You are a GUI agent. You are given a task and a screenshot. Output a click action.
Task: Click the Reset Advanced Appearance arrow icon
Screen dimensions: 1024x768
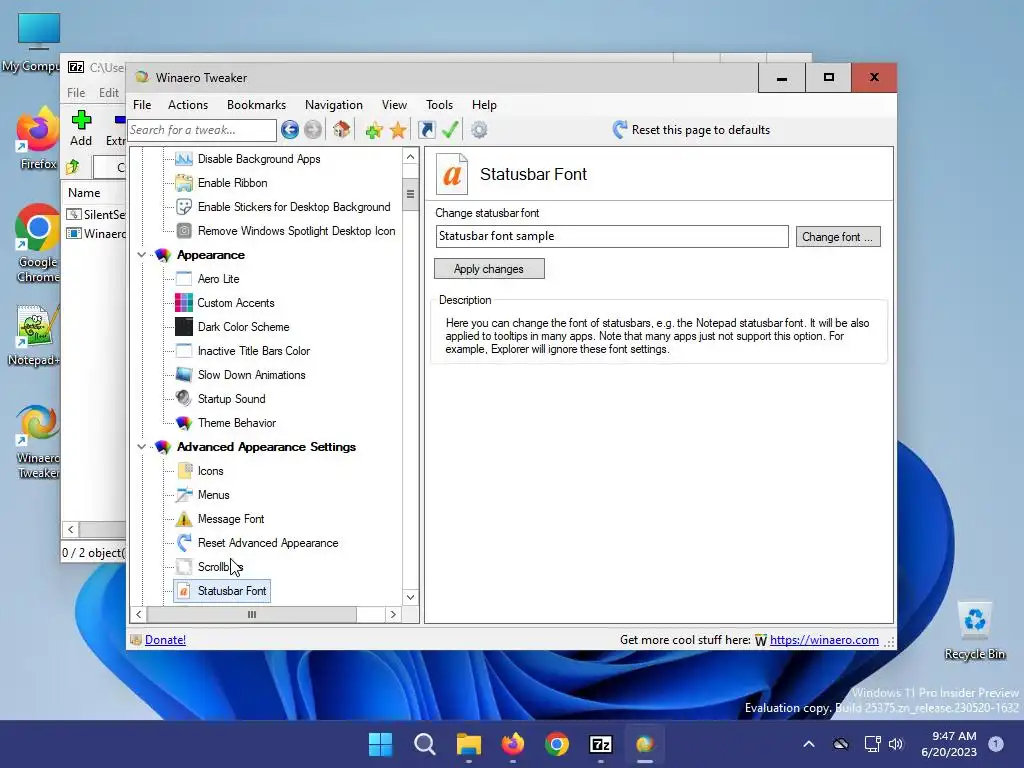click(184, 543)
